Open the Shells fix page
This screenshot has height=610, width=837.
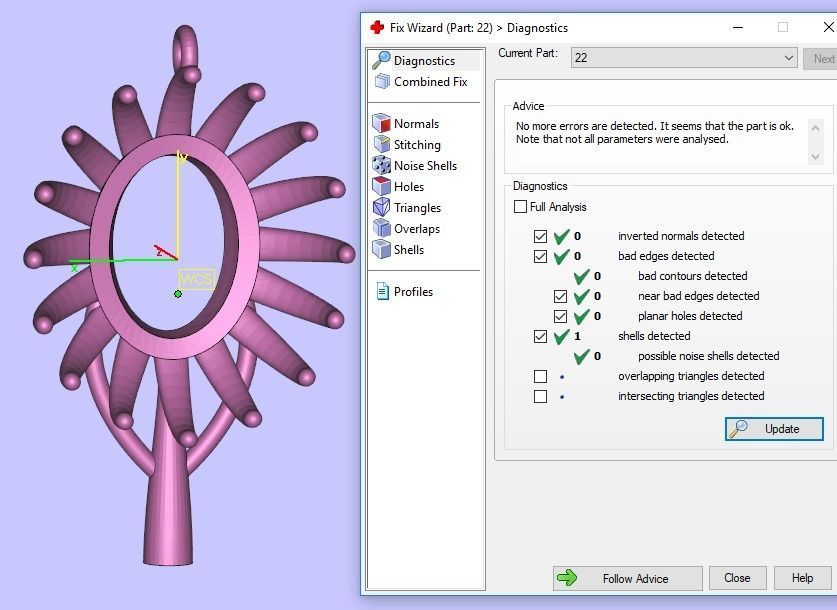pyautogui.click(x=409, y=250)
